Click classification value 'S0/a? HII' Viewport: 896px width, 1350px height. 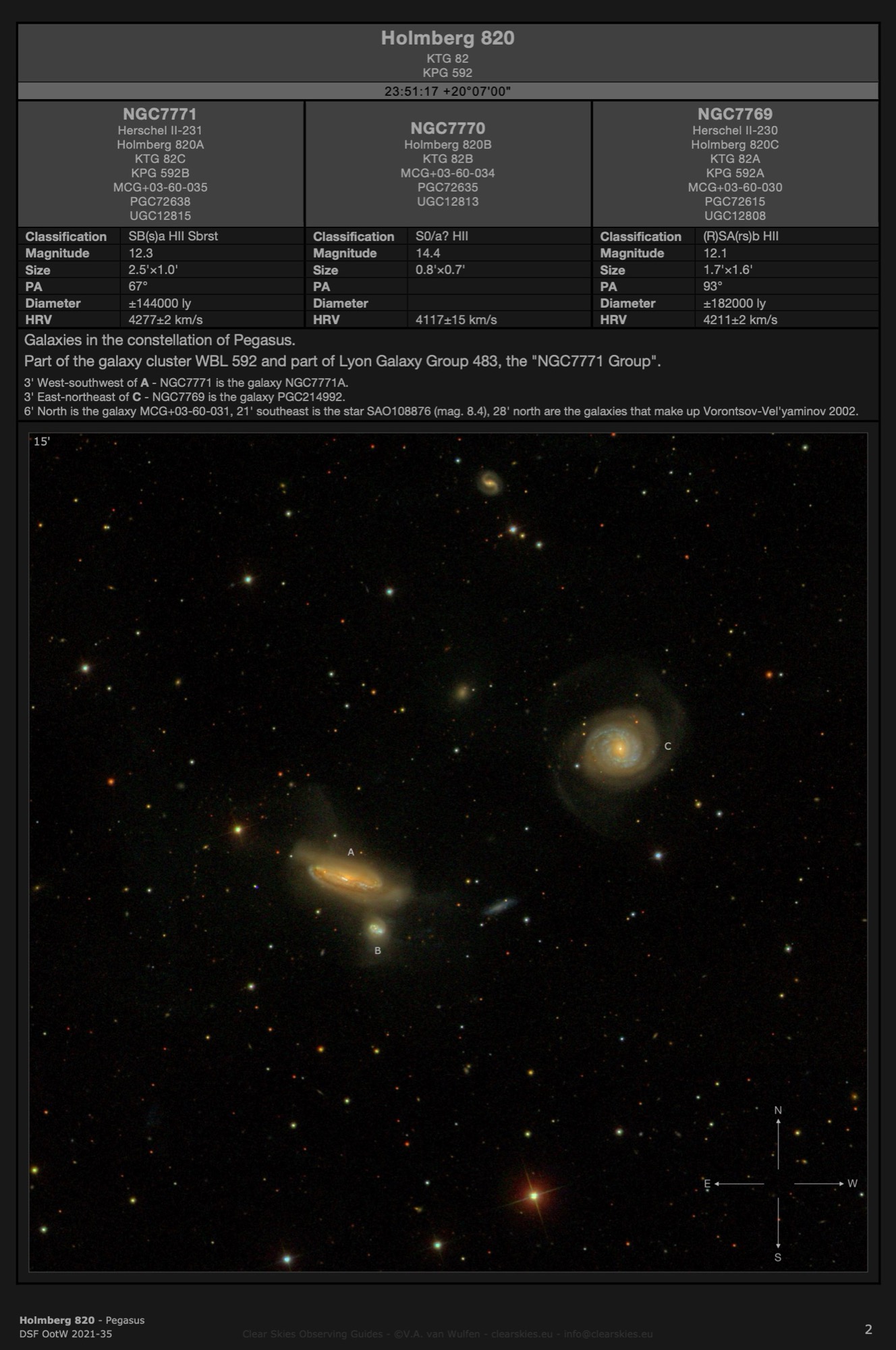click(x=442, y=236)
